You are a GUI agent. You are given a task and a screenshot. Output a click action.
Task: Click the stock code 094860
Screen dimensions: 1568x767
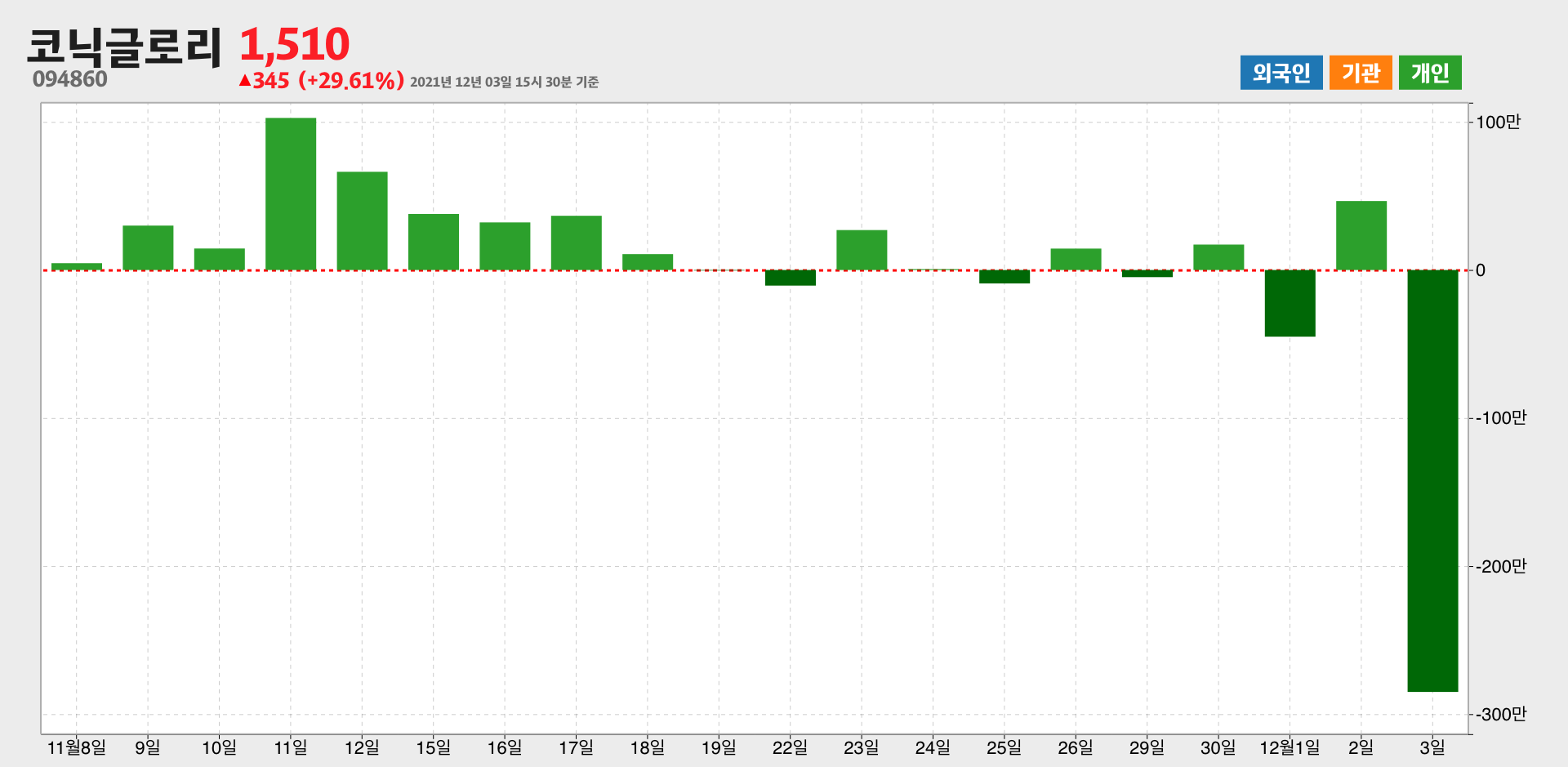(70, 79)
